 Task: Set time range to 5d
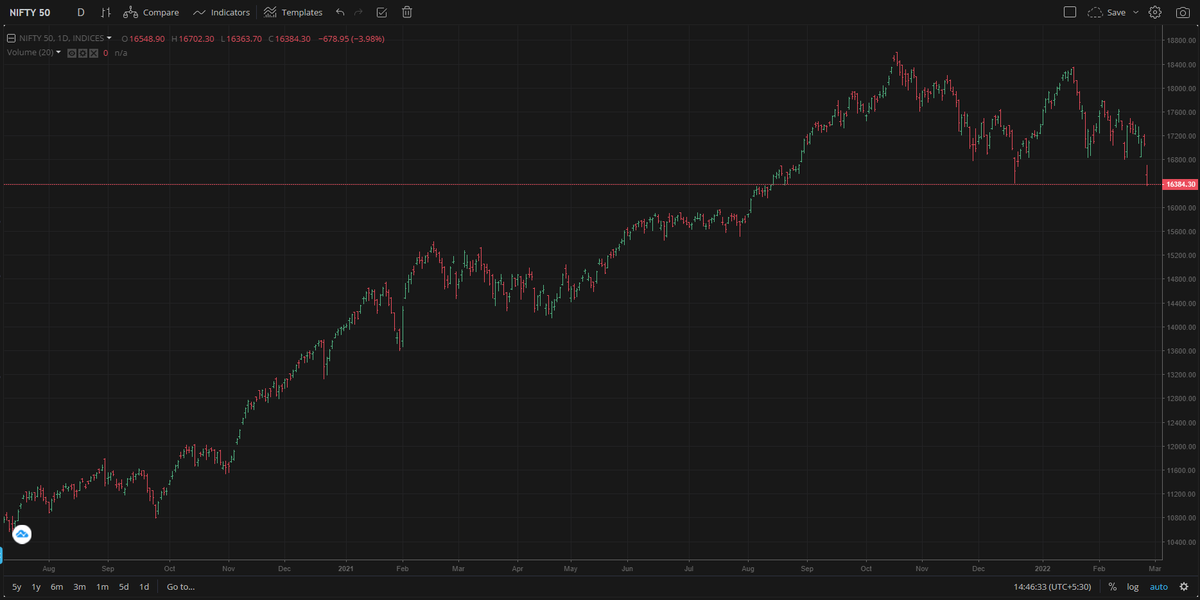point(124,587)
